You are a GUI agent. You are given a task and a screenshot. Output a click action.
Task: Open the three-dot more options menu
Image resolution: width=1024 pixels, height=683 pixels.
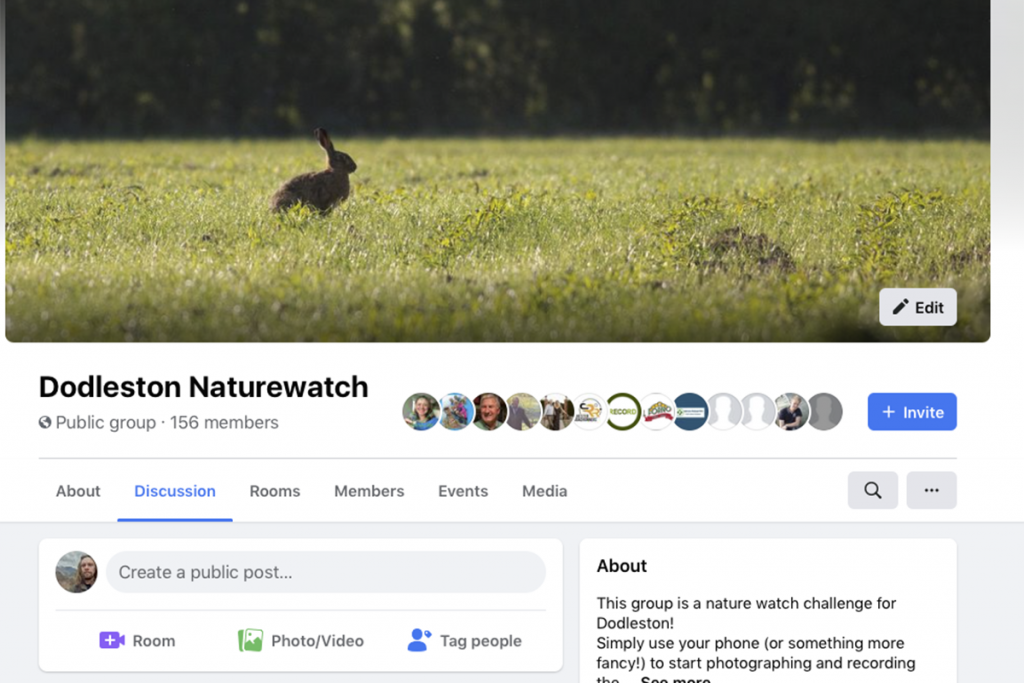tap(931, 491)
